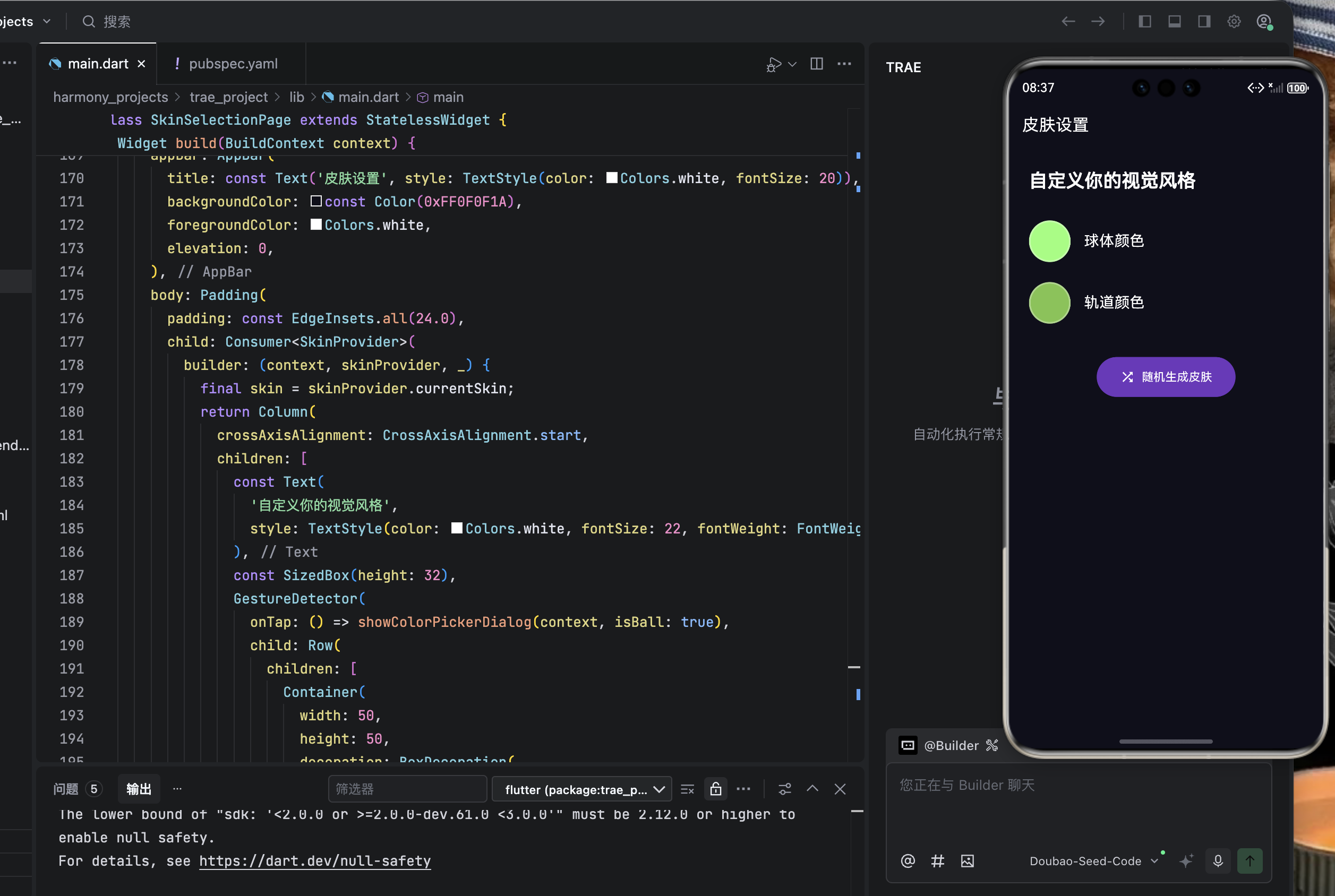Open the 问题 problems tab
This screenshot has height=896, width=1335.
click(66, 789)
